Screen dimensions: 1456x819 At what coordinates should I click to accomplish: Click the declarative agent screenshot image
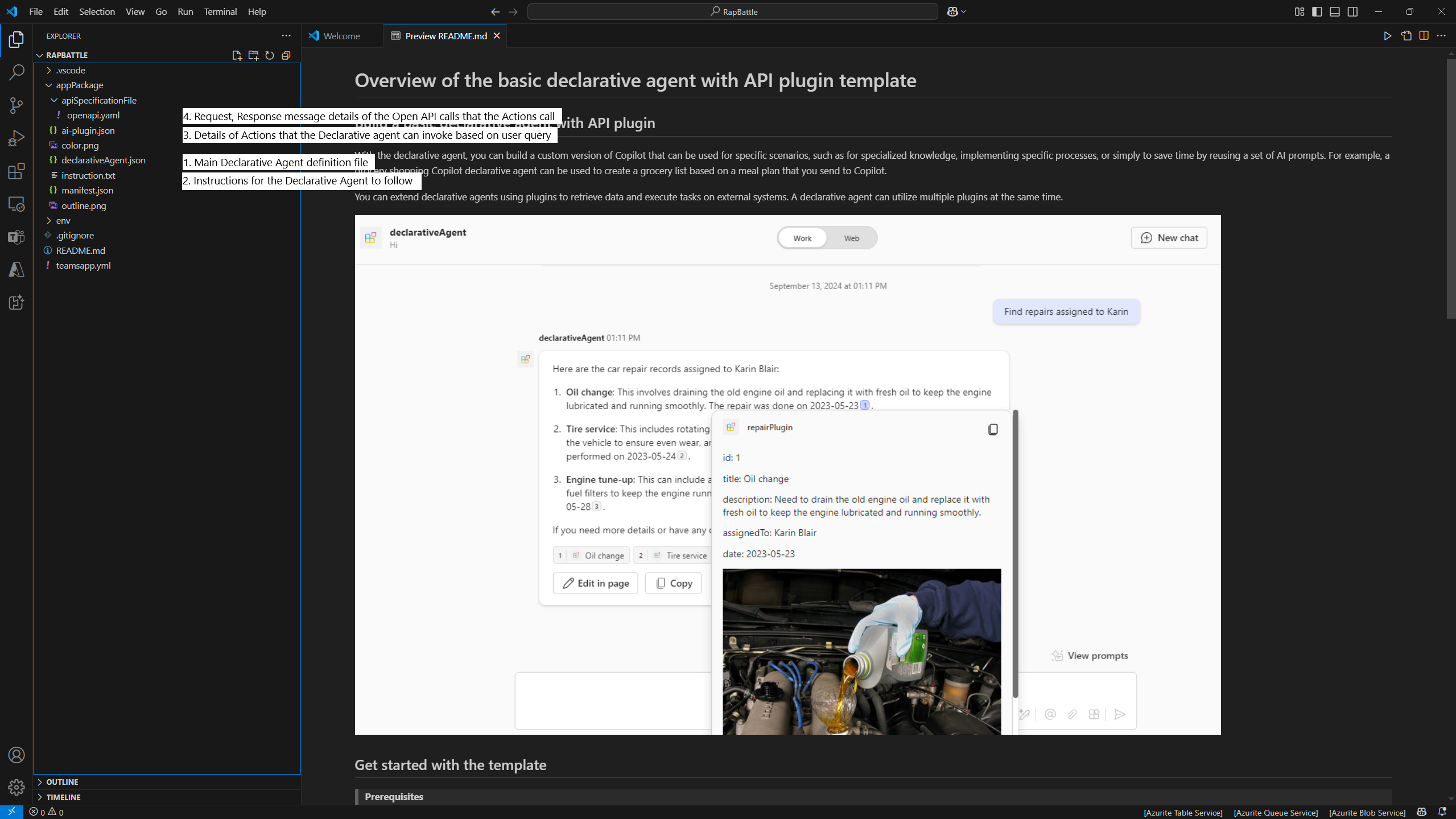coord(787,475)
